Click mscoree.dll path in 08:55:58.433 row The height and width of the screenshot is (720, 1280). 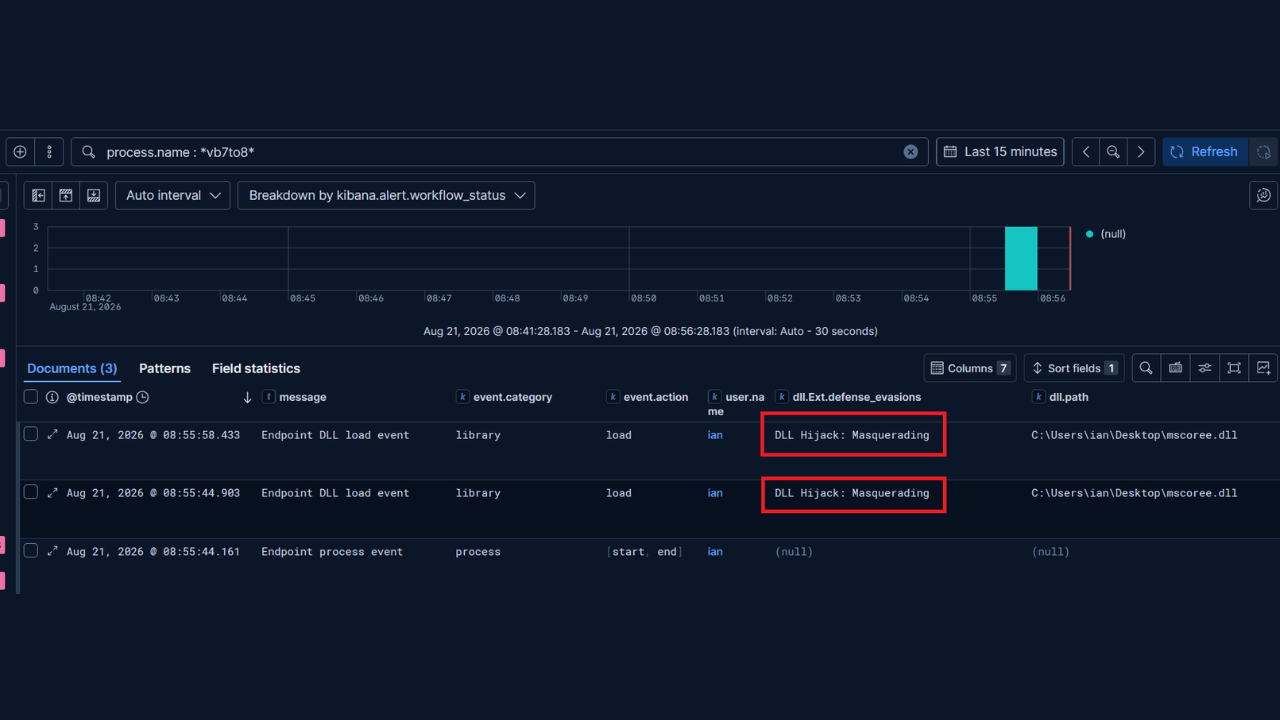click(1134, 435)
